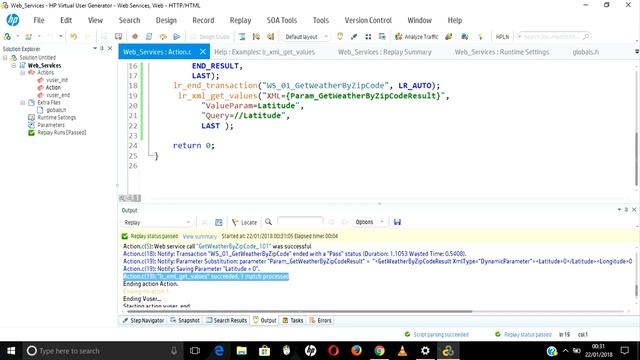Open the Design menu
Screen dimensions: 640x360
point(166,20)
